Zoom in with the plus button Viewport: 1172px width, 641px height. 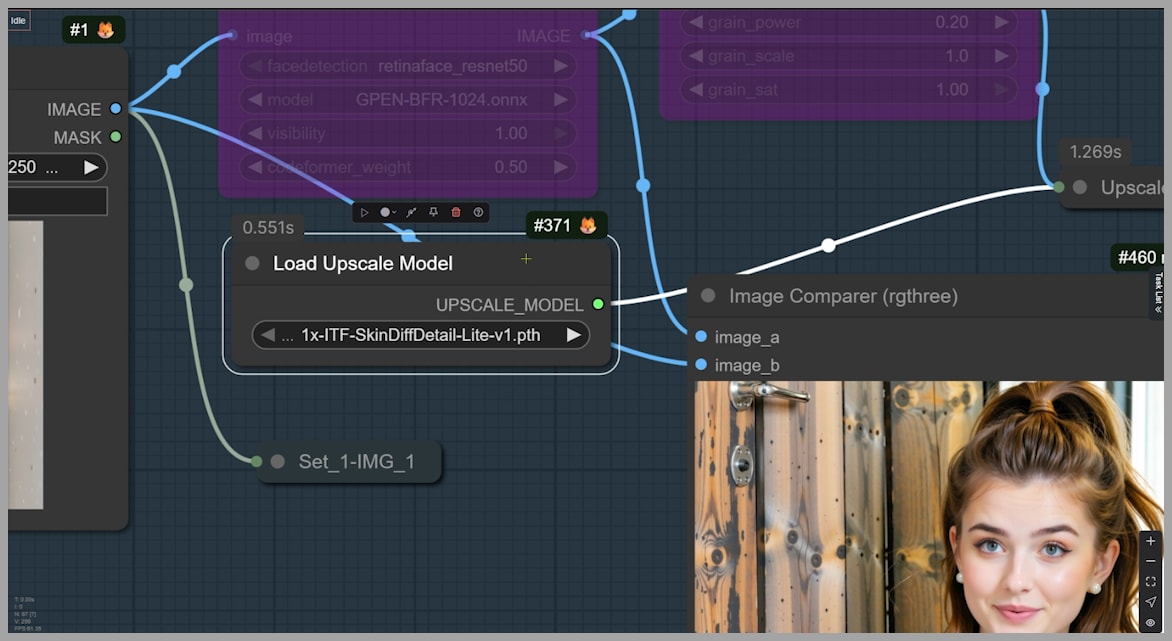[1150, 541]
